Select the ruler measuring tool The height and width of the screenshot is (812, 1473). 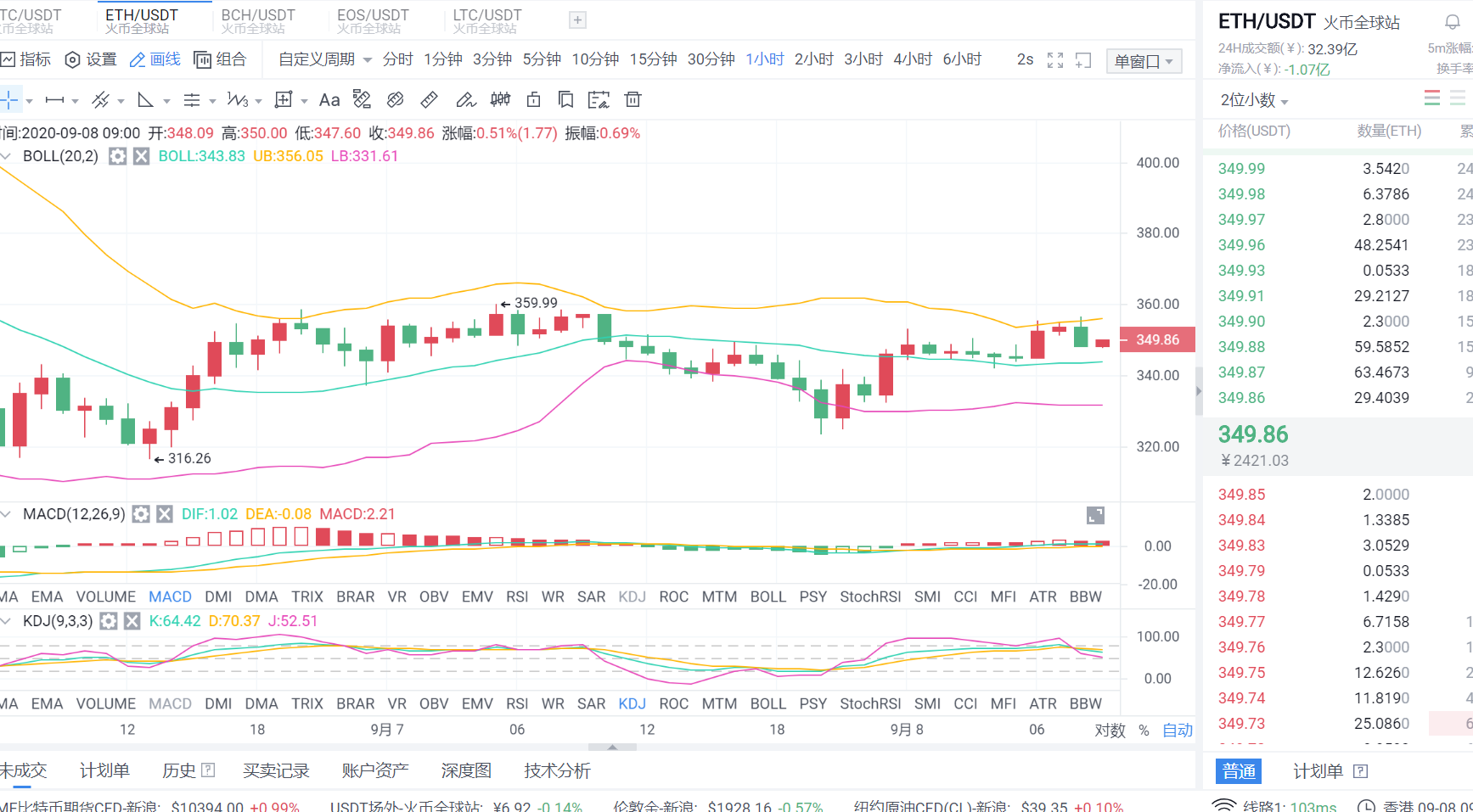(x=430, y=100)
